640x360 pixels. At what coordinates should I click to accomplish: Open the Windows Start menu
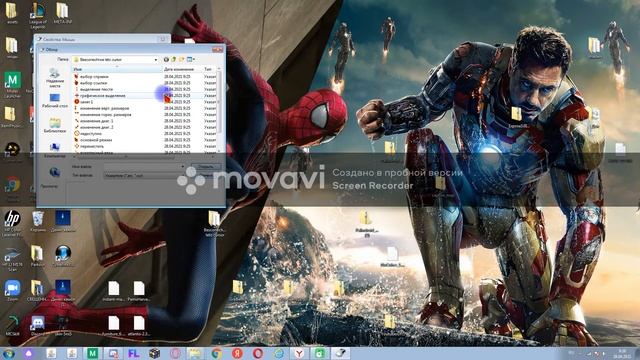(8, 353)
